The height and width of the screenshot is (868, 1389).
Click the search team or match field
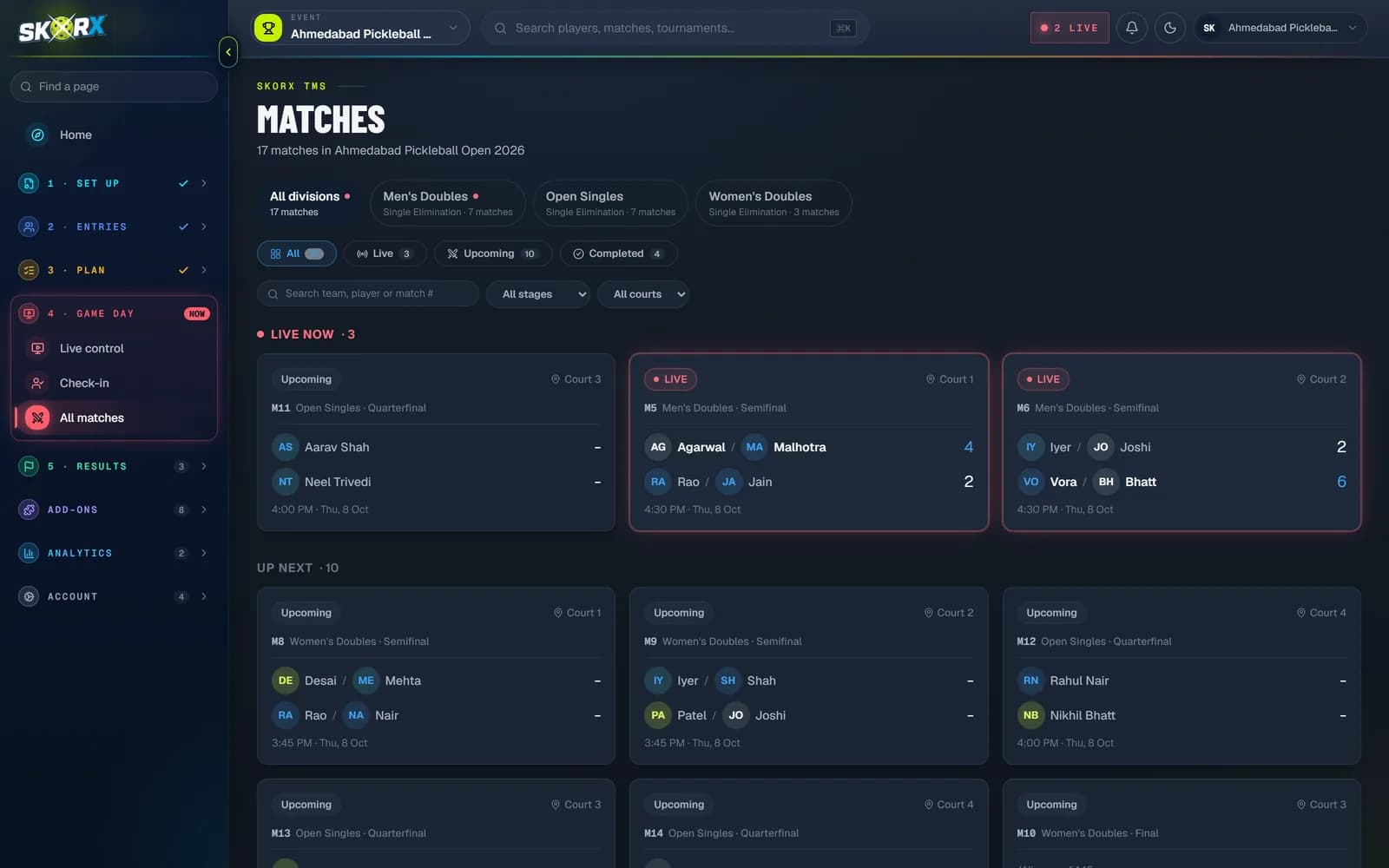368,293
